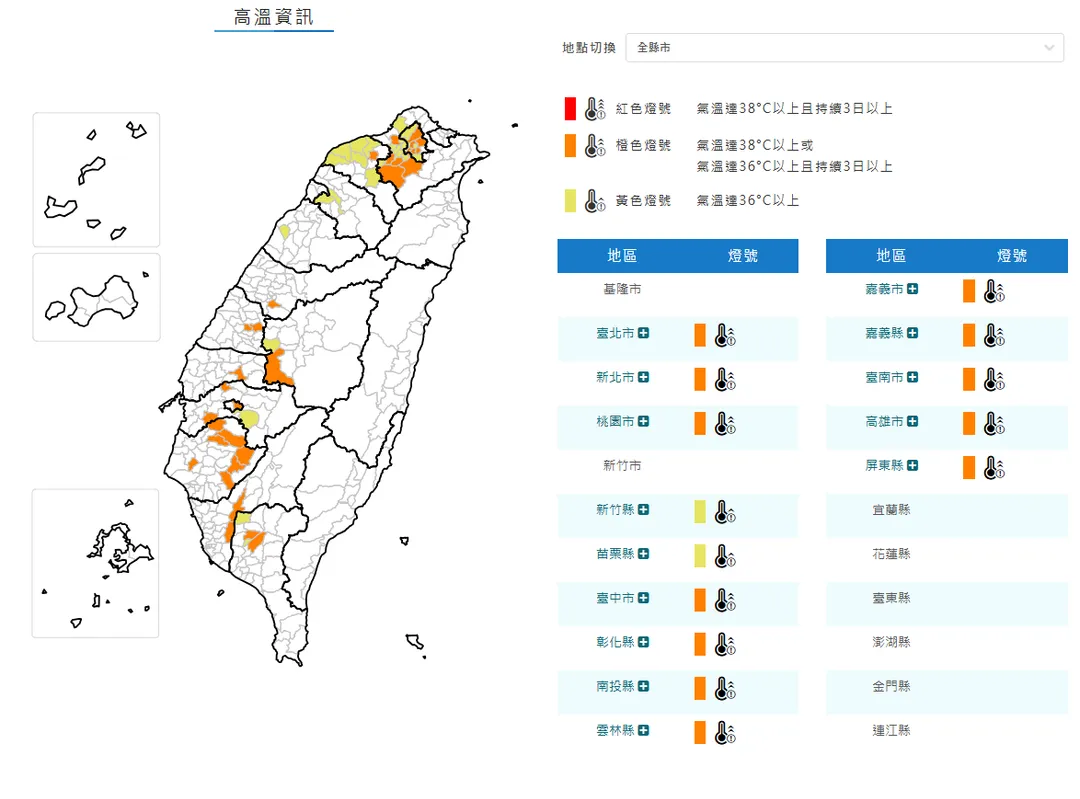Click thermometer icon in 屏東縣 row
The width and height of the screenshot is (1080, 799).
click(x=995, y=468)
